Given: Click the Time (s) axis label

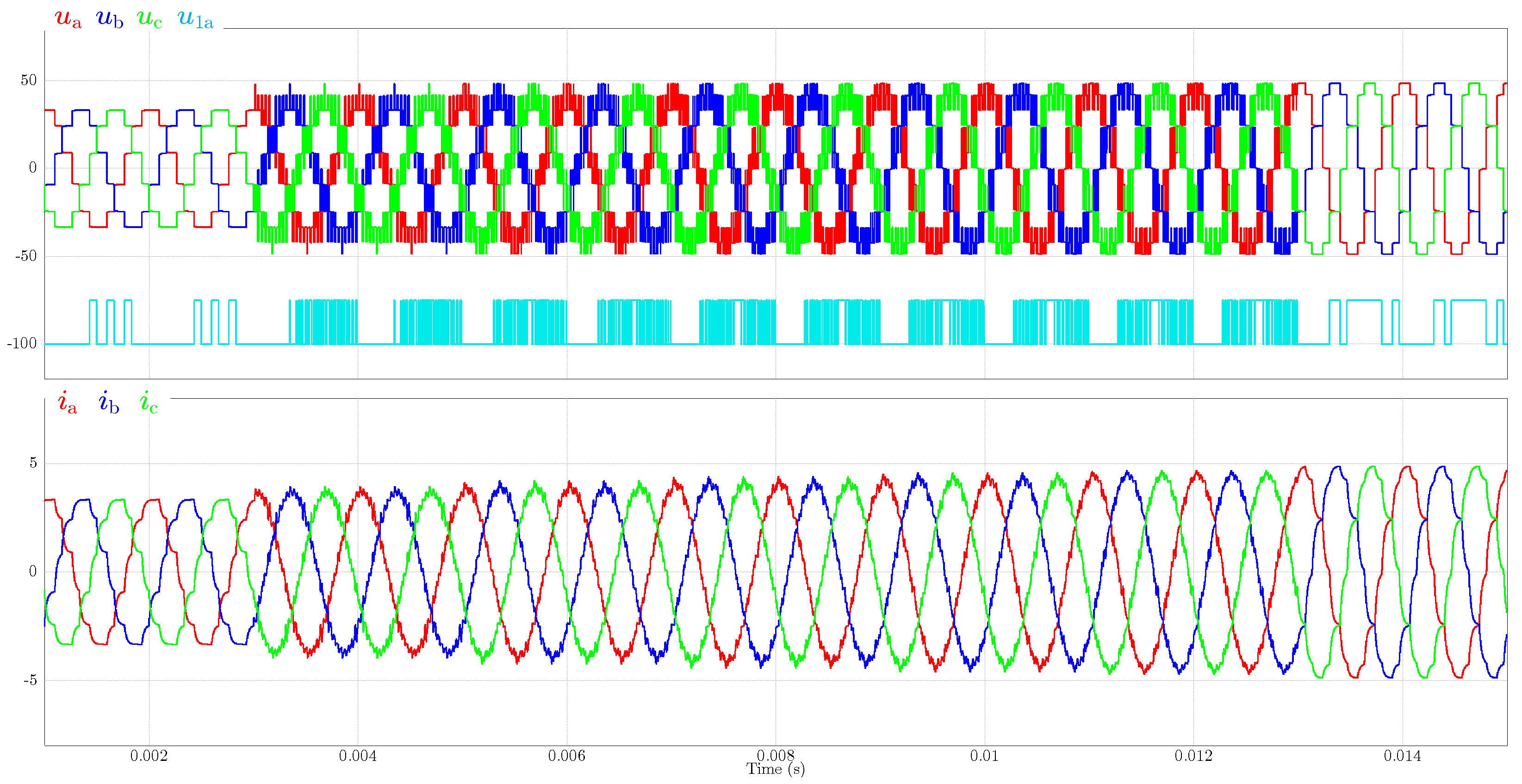Looking at the screenshot, I should click(x=775, y=769).
